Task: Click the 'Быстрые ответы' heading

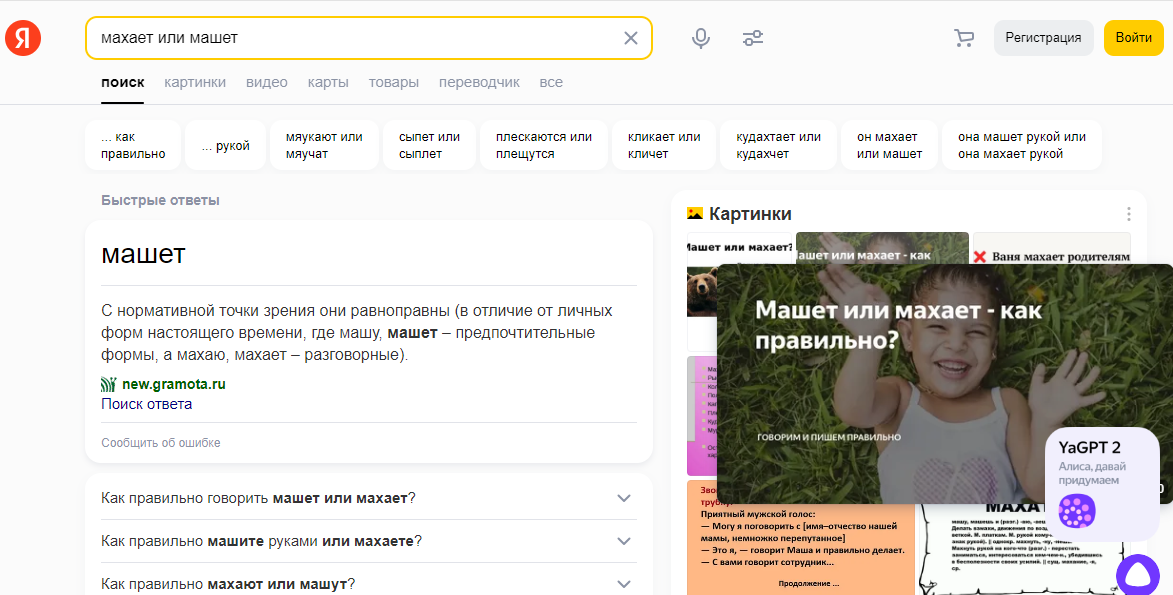Action: [160, 201]
